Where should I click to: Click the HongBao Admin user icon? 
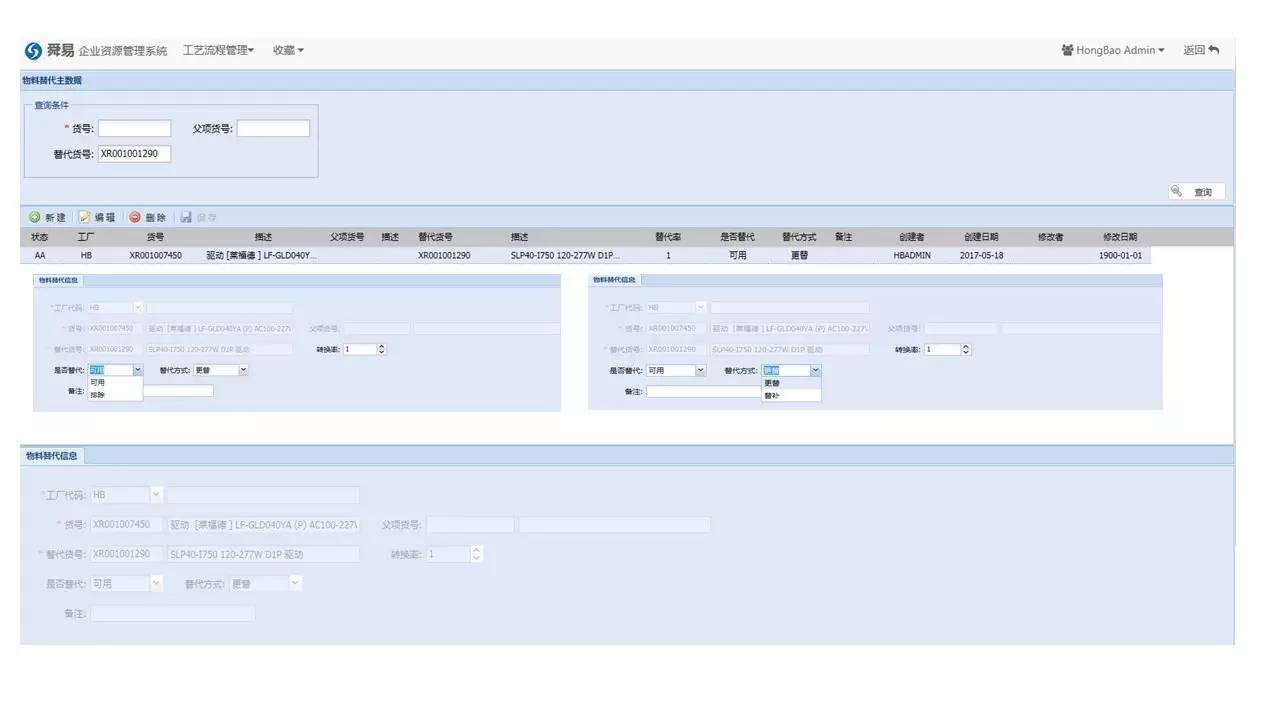[1067, 50]
